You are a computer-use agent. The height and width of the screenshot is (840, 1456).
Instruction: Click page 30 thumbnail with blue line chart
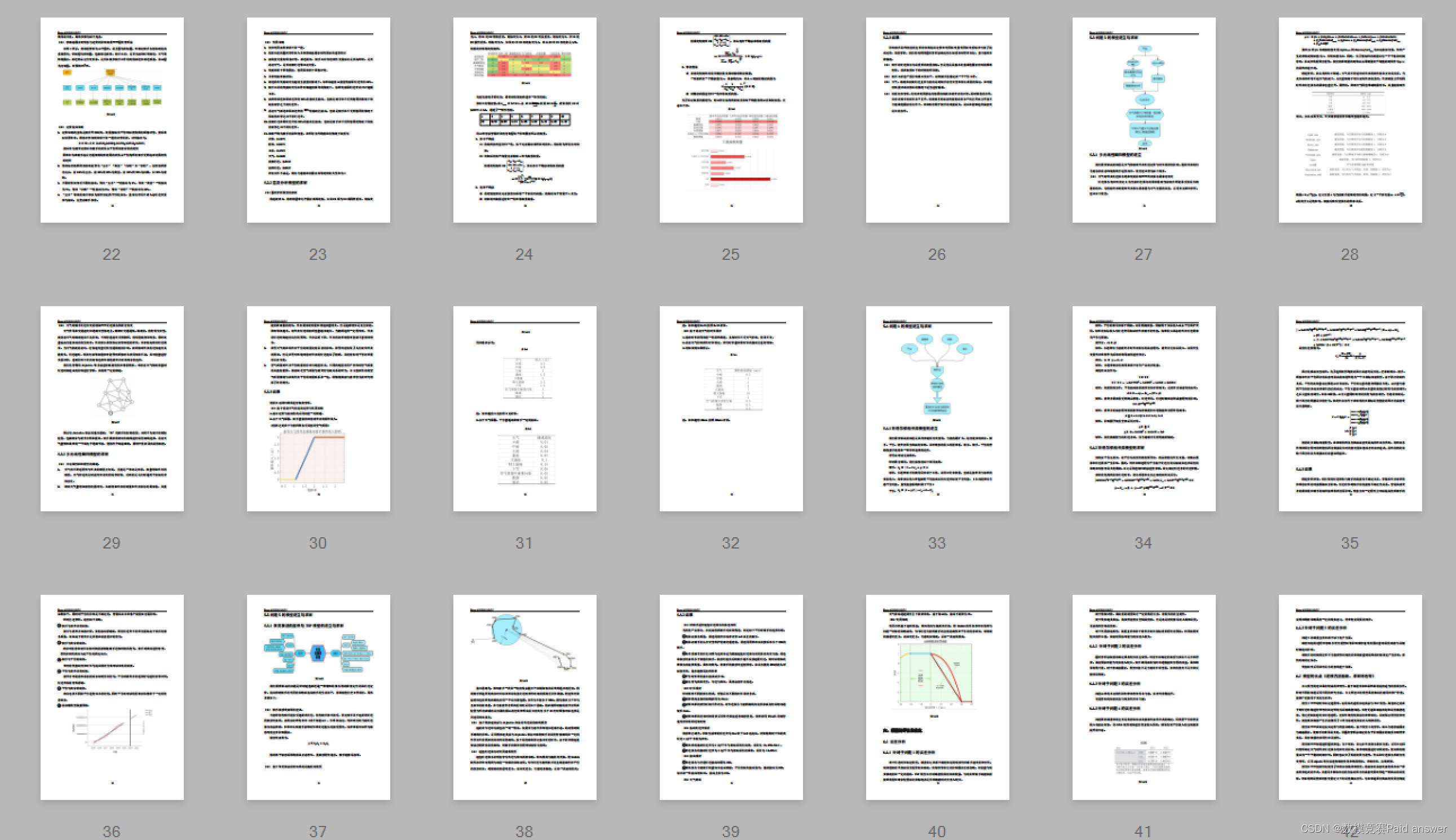pyautogui.click(x=318, y=409)
